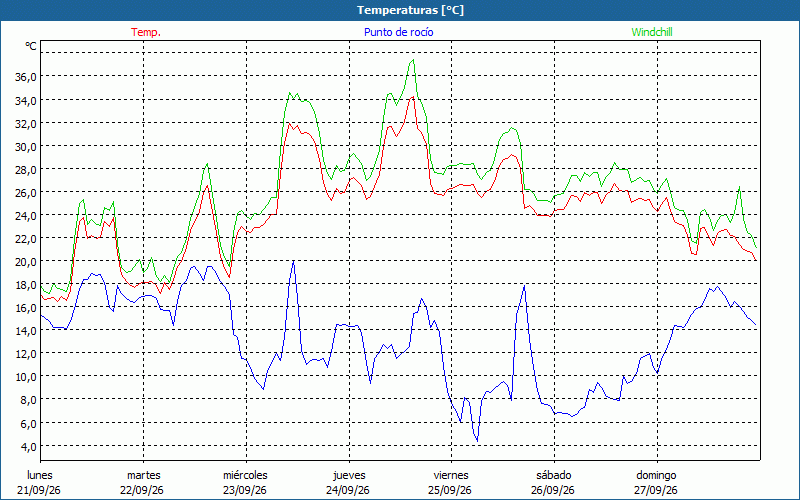This screenshot has height=500, width=800.
Task: Select the red Temp. legend label
Action: (x=146, y=32)
